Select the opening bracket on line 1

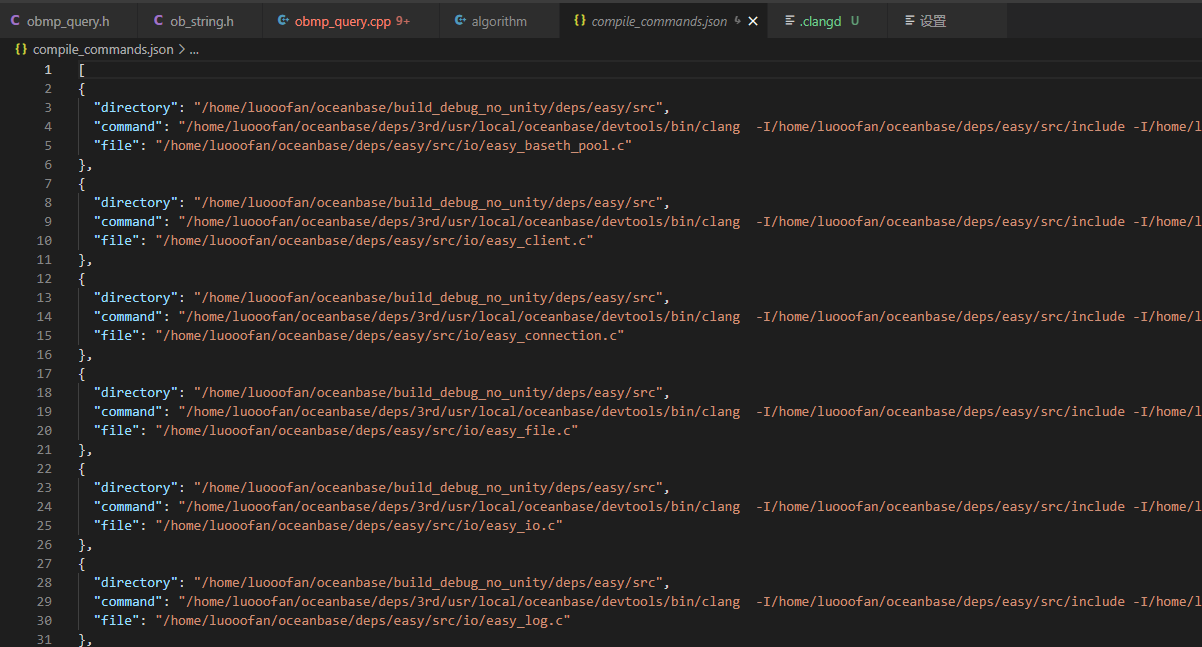click(81, 69)
